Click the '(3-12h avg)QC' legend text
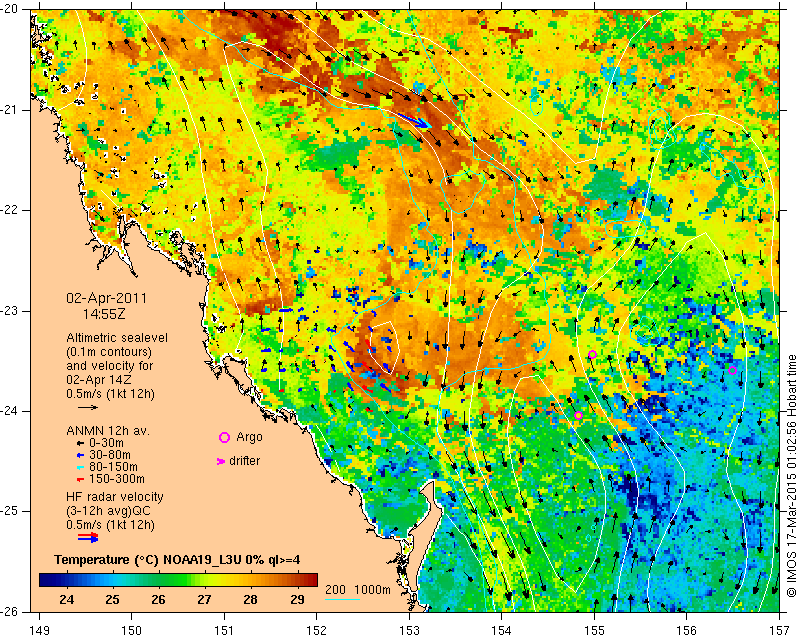 [x=108, y=511]
